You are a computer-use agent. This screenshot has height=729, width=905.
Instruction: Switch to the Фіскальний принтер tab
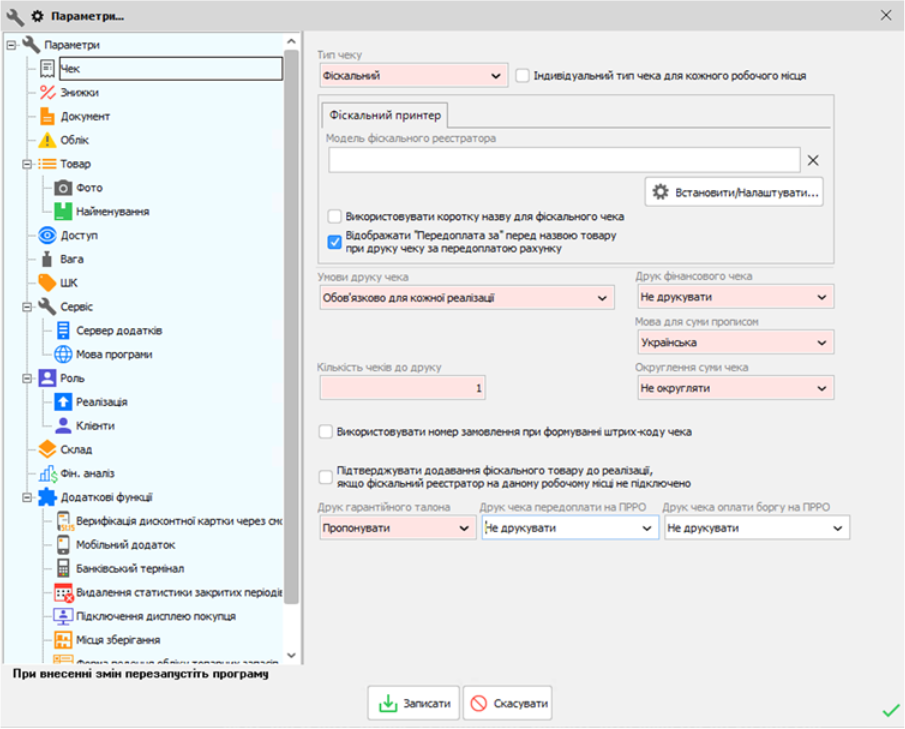coord(384,114)
